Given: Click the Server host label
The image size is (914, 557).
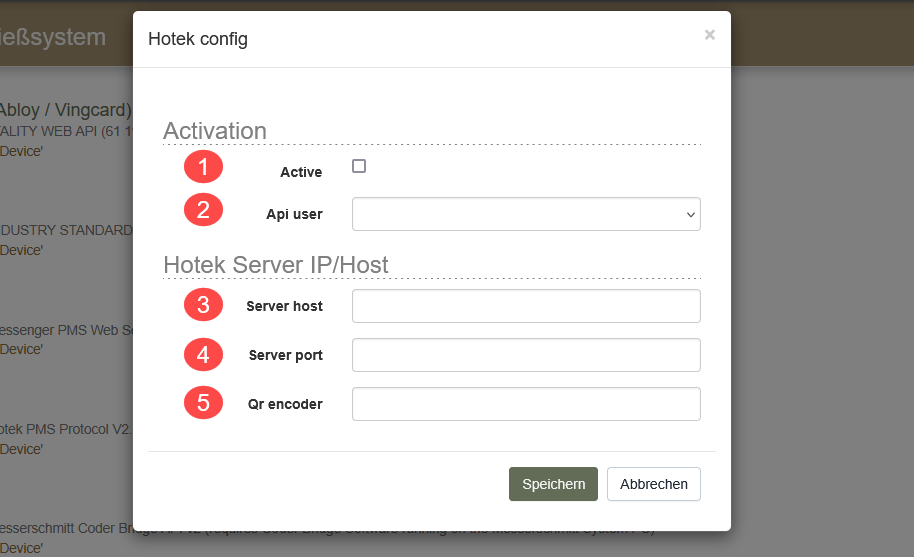Looking at the screenshot, I should click(284, 306).
